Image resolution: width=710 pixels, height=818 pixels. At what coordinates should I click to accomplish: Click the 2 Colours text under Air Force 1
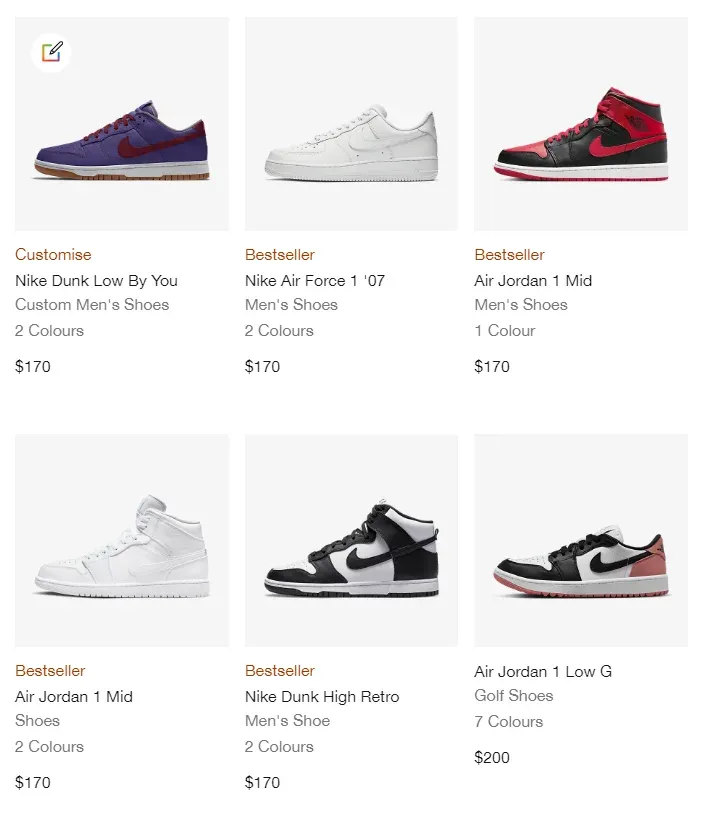pos(279,331)
